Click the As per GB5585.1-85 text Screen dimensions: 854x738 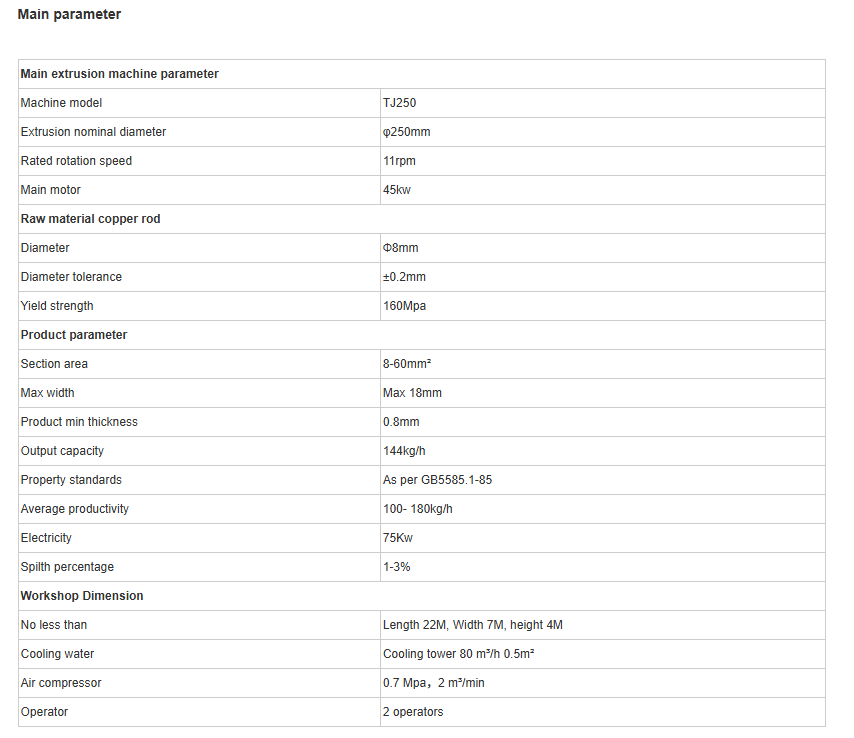pyautogui.click(x=437, y=480)
